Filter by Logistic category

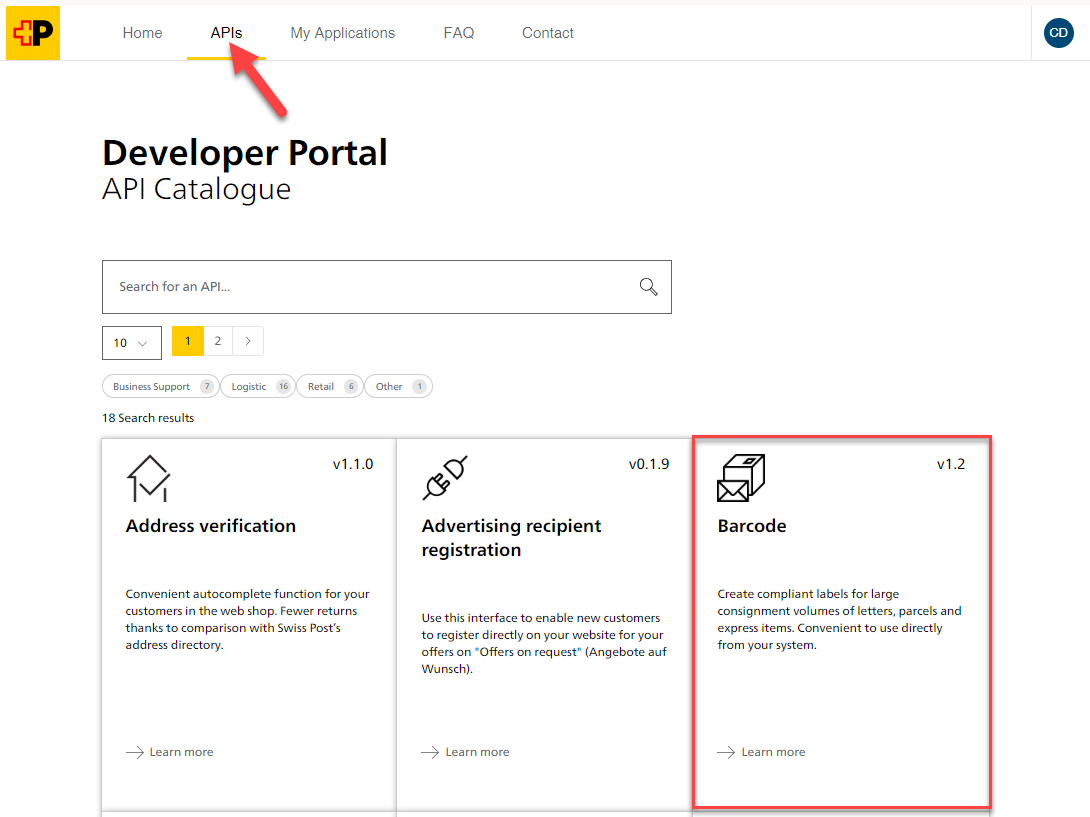(x=258, y=387)
